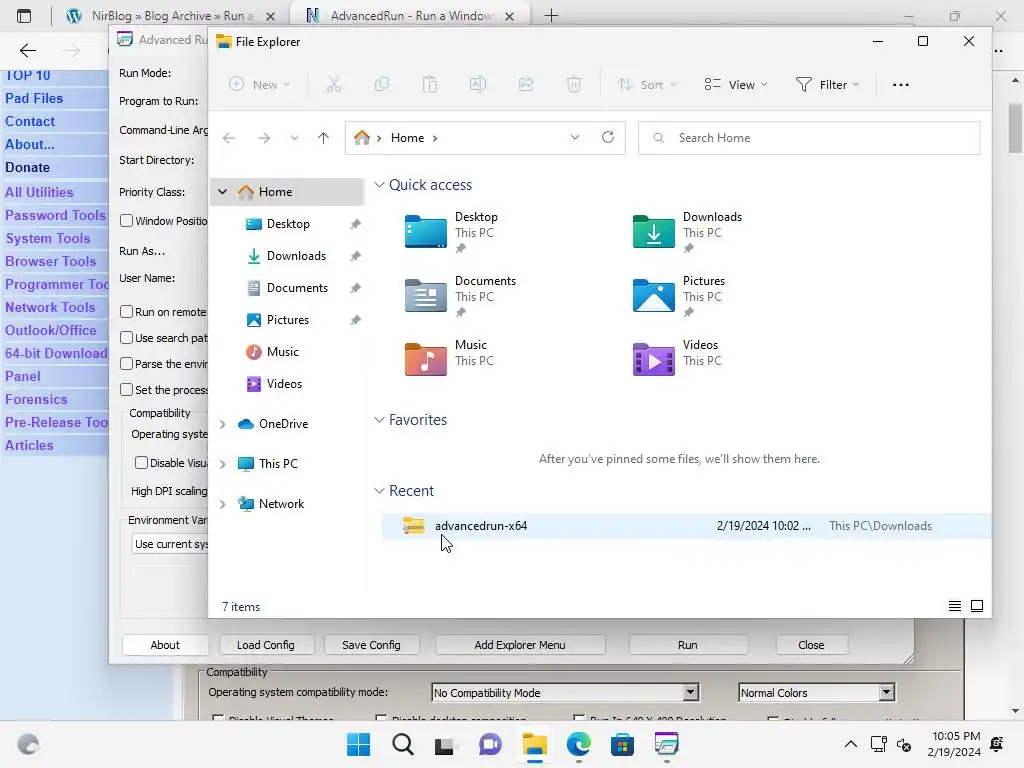Viewport: 1024px width, 768px height.
Task: Open the See more ellipsis in File Explorer
Action: pyautogui.click(x=901, y=84)
